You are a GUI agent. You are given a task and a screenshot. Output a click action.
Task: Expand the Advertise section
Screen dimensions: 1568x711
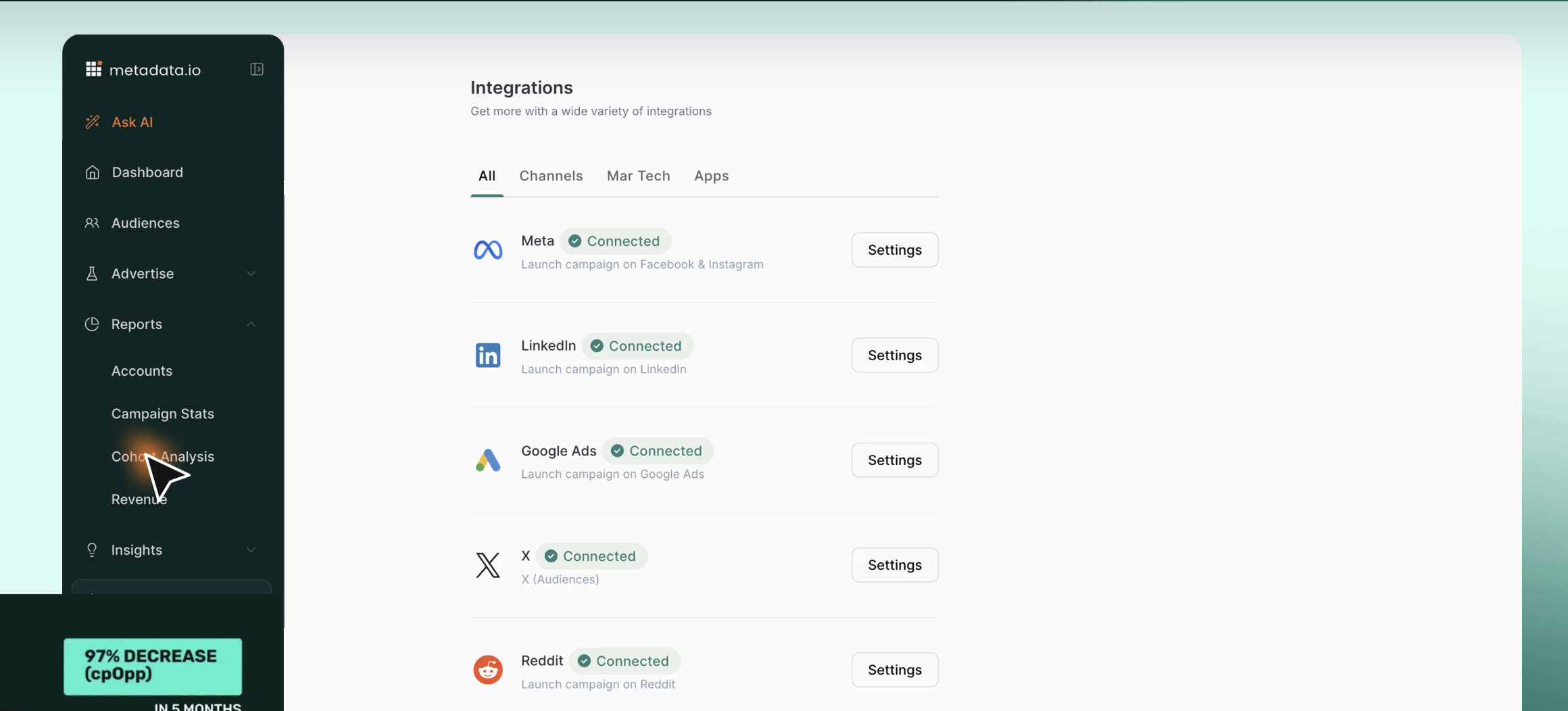click(x=251, y=273)
